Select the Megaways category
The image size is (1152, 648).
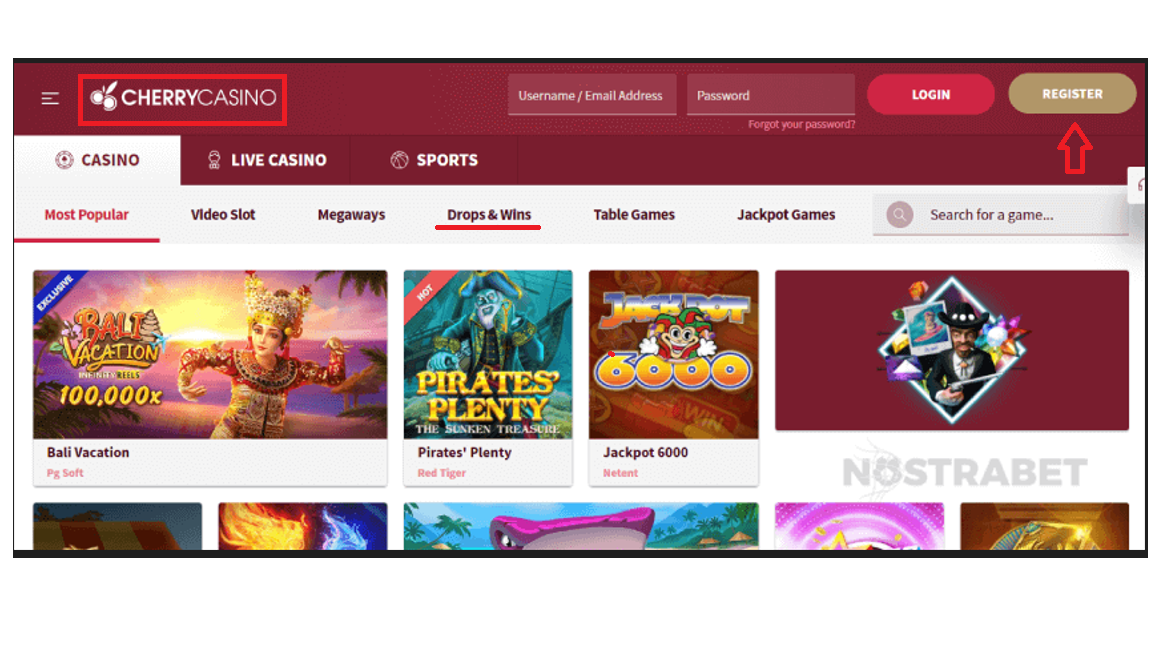[x=351, y=215]
